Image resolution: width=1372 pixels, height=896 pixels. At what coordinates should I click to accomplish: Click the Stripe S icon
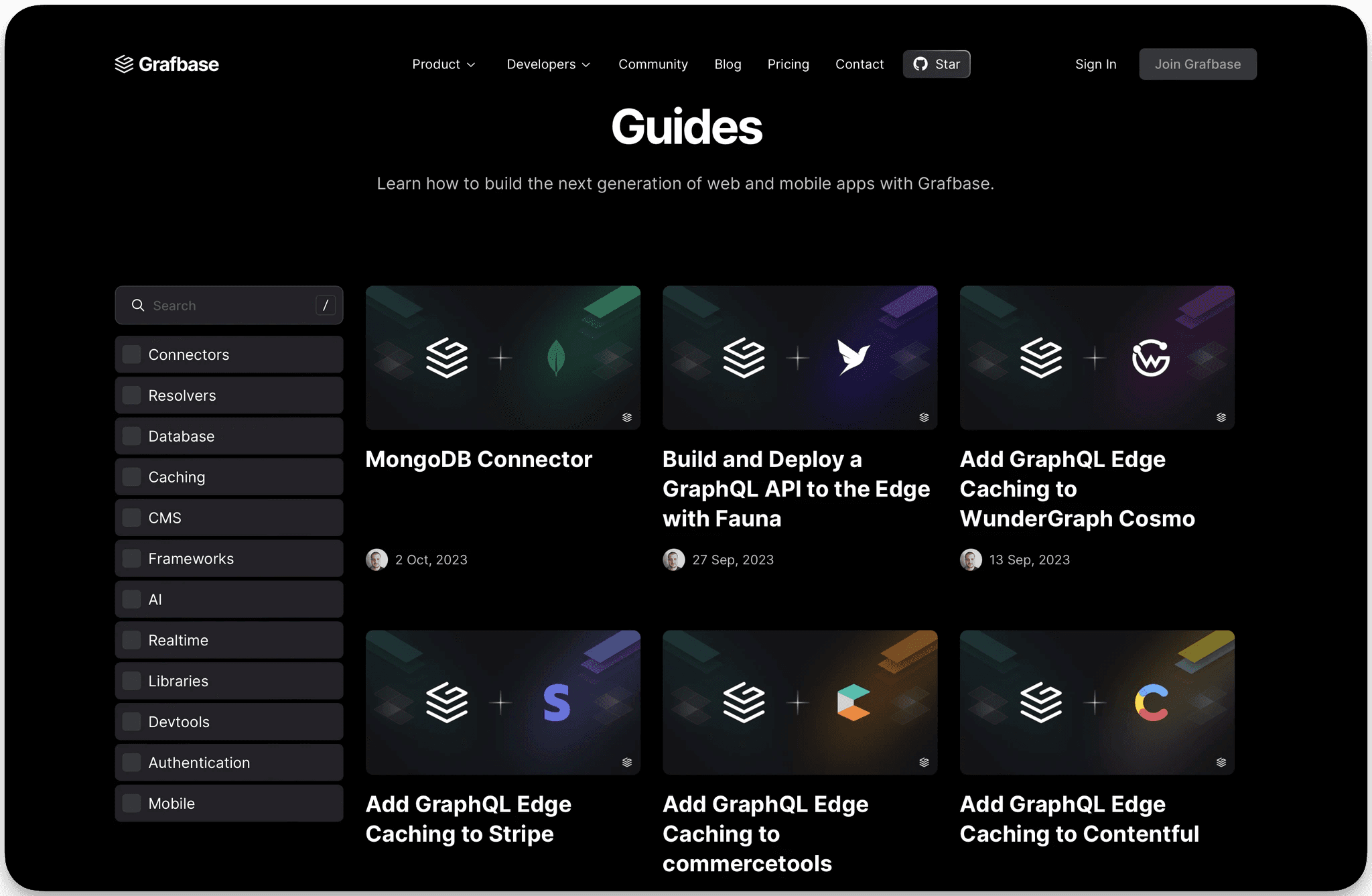(x=557, y=702)
